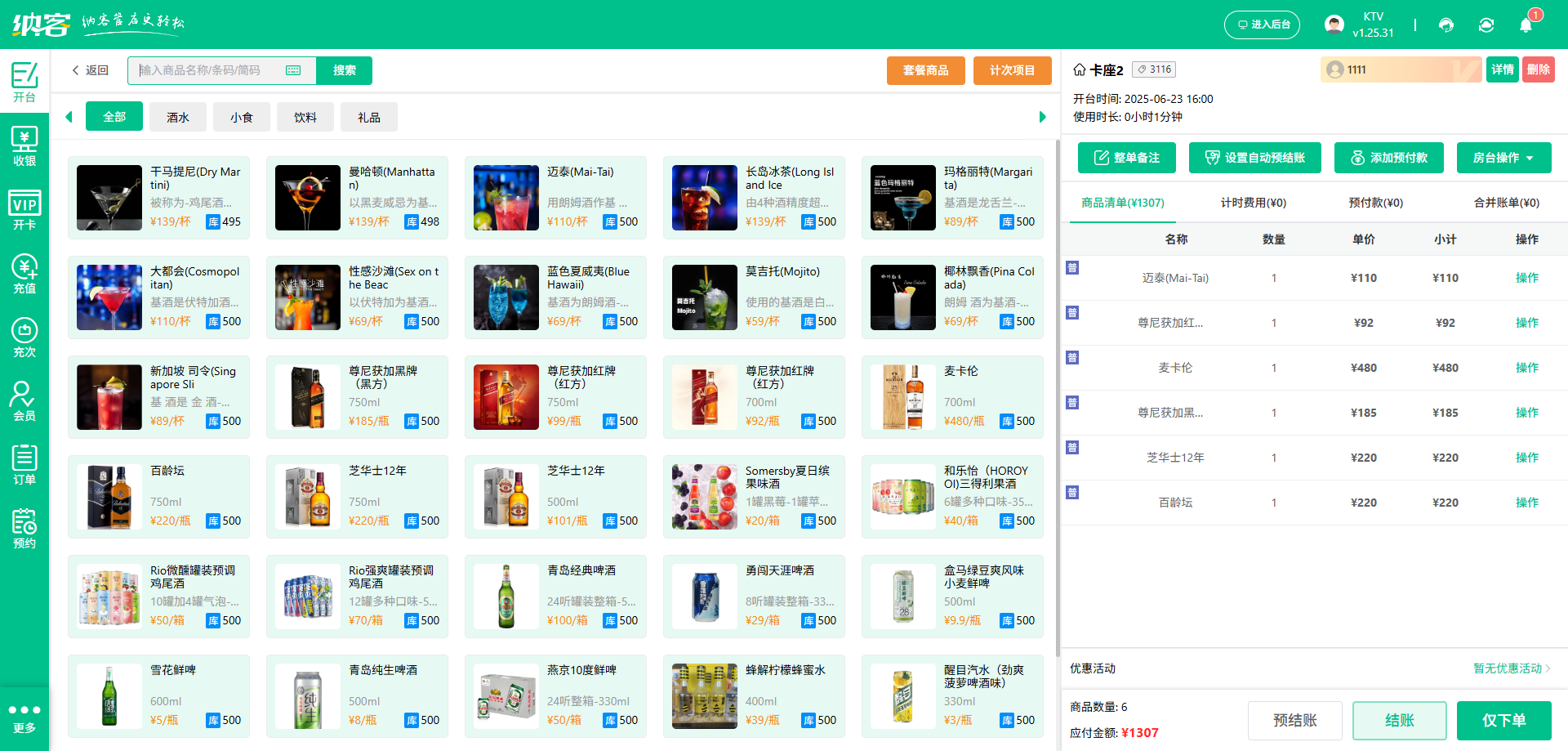Click the customer service headset icon
Image resolution: width=1568 pixels, height=751 pixels.
pyautogui.click(x=1446, y=25)
